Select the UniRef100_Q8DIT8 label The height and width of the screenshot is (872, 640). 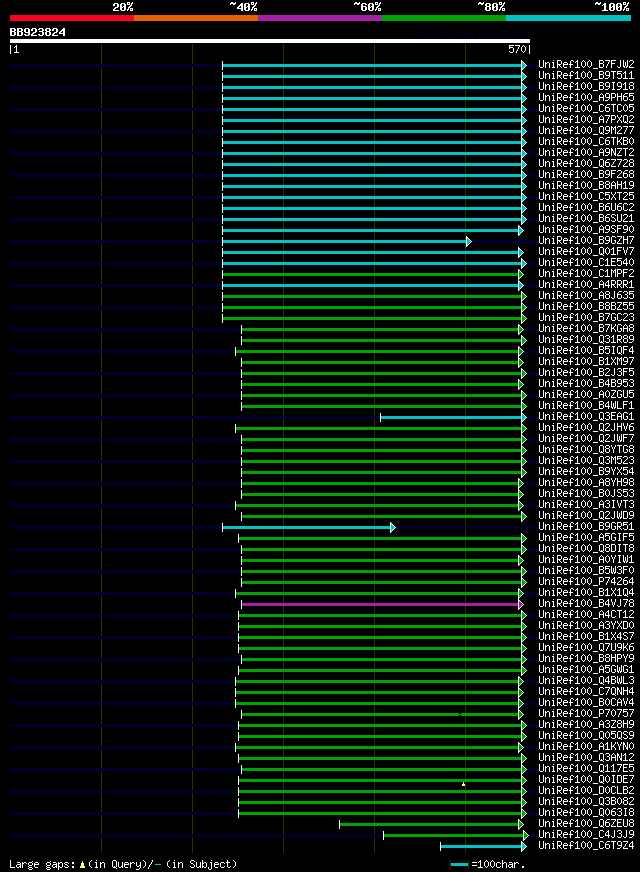[x=586, y=549]
